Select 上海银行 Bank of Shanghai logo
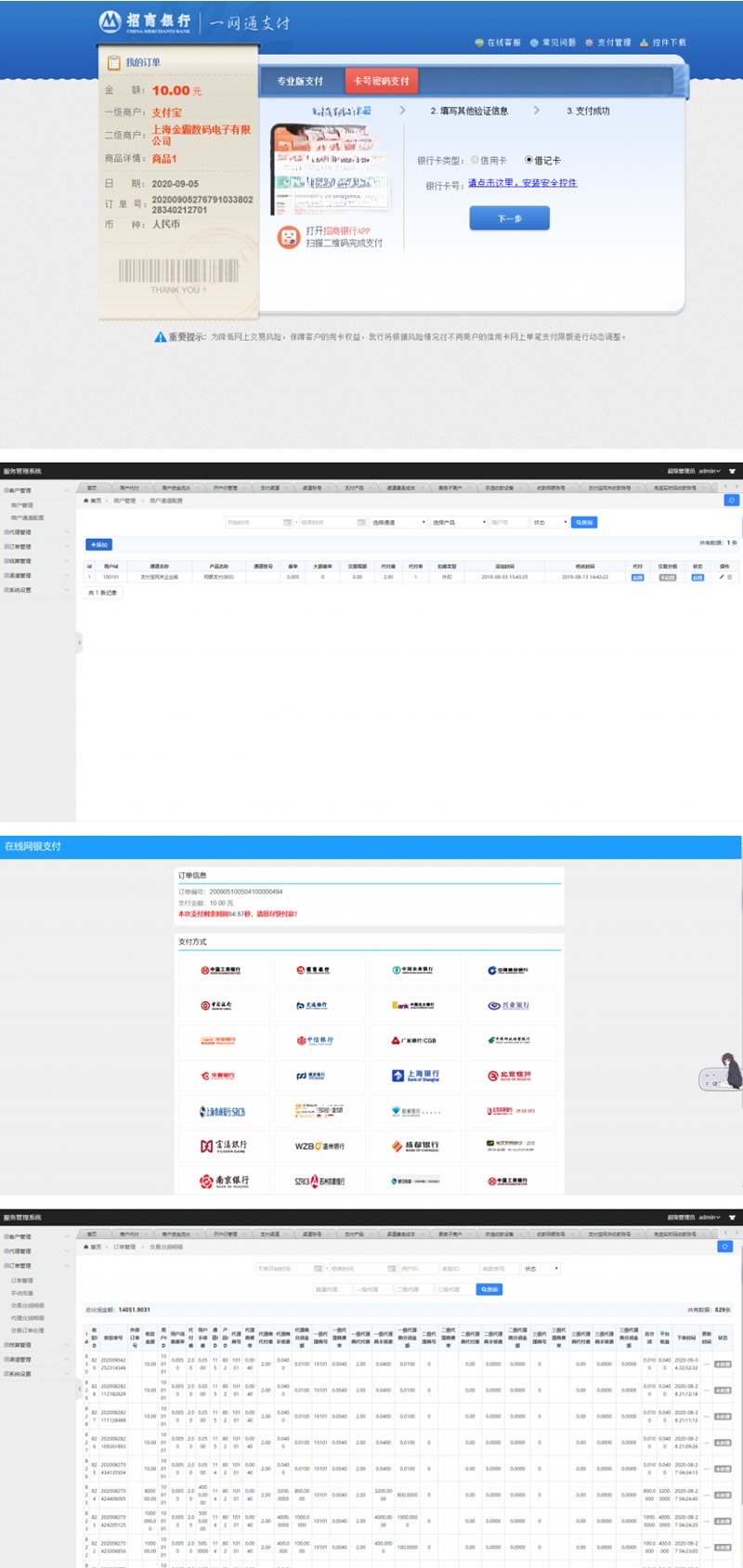The height and width of the screenshot is (1568, 743). pos(415,1076)
